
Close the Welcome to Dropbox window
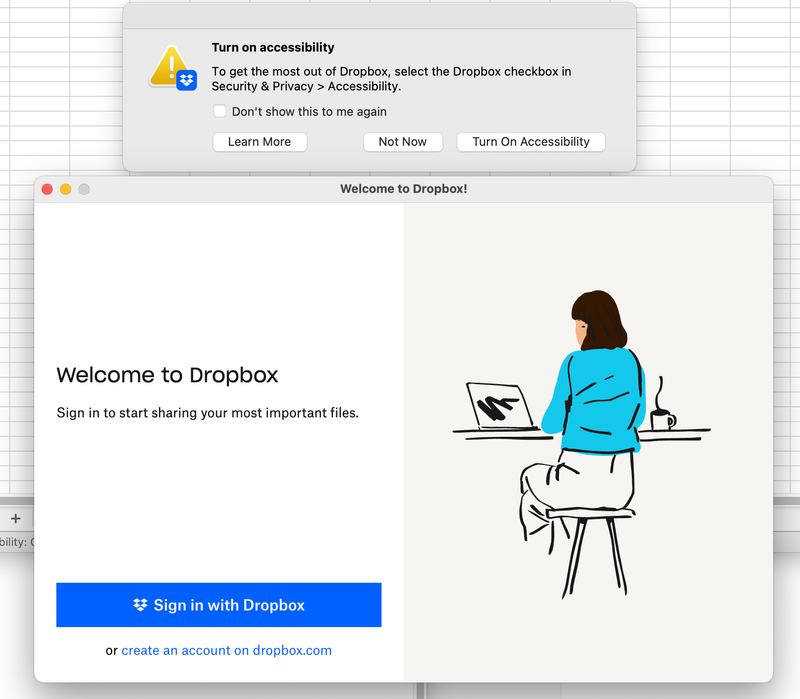pos(47,189)
